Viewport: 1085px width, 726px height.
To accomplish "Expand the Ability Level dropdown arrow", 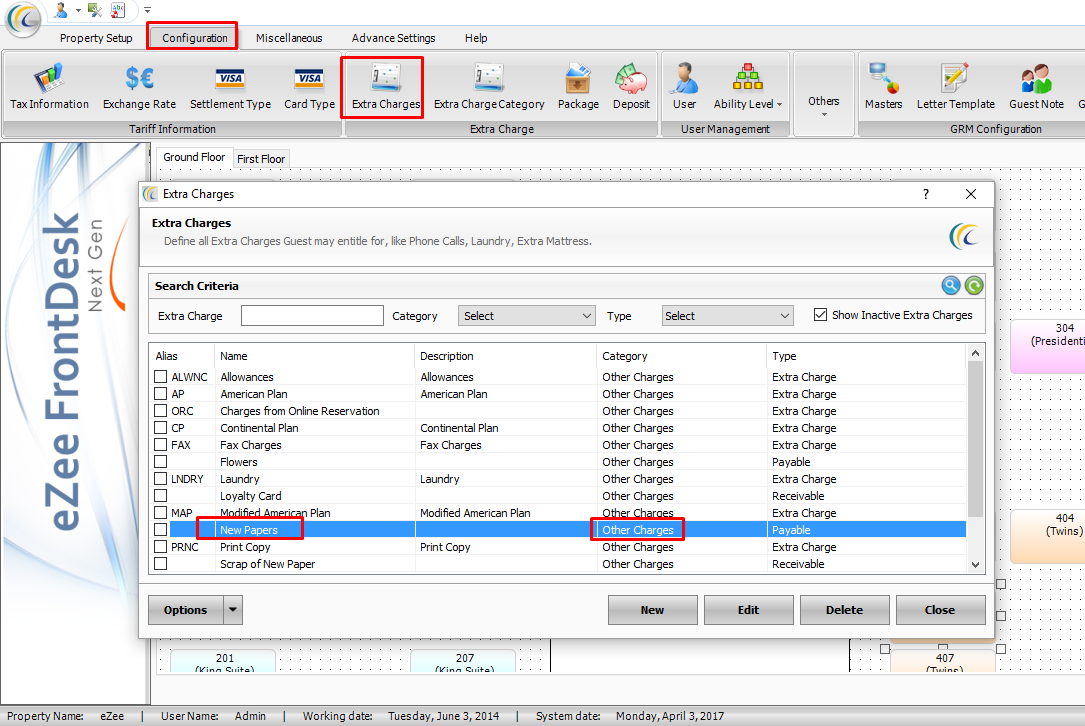I will pyautogui.click(x=779, y=105).
